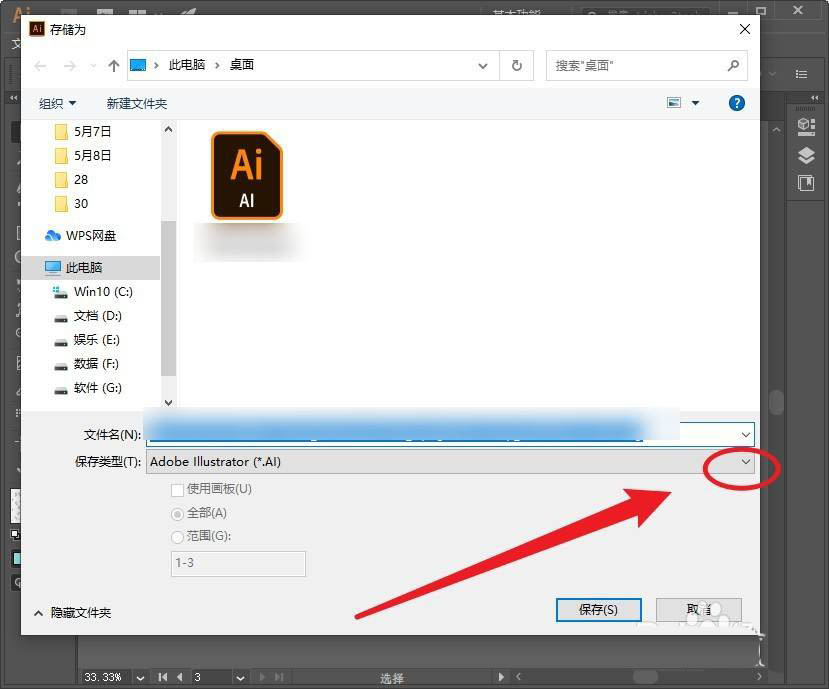Open the 保存类型 format dropdown
The image size is (829, 689).
[450, 462]
